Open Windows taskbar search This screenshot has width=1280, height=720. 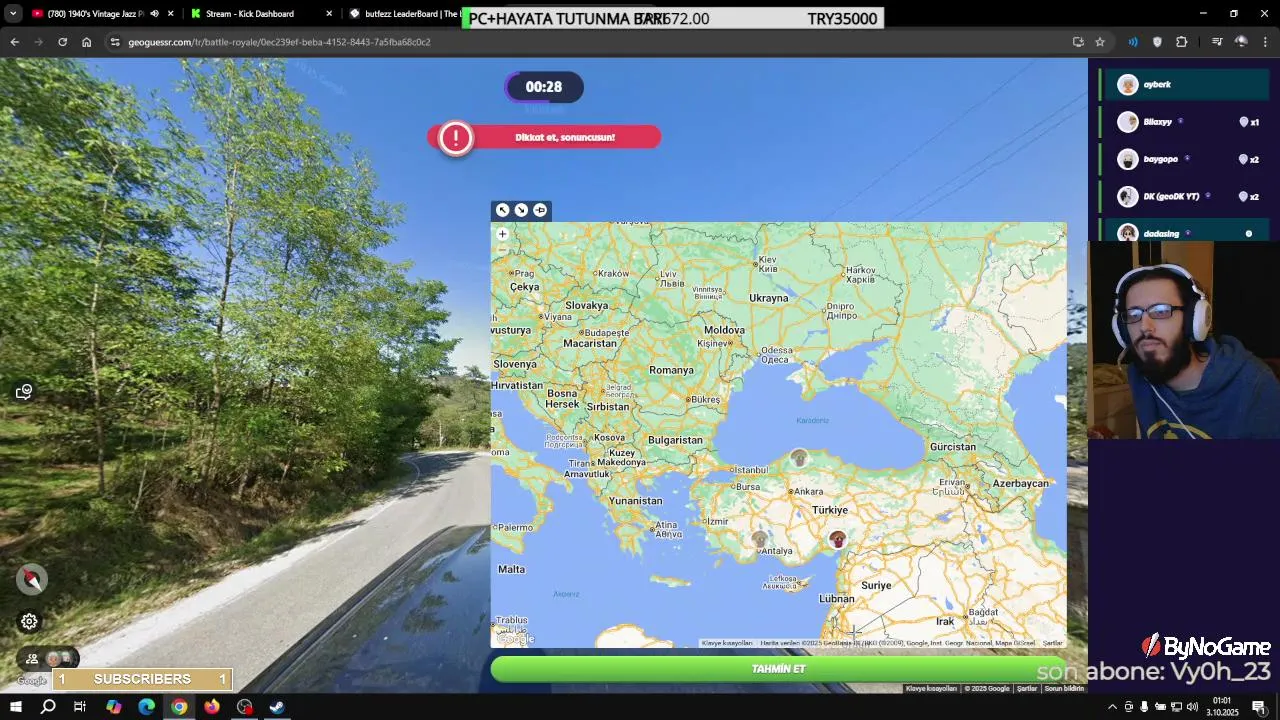point(47,707)
